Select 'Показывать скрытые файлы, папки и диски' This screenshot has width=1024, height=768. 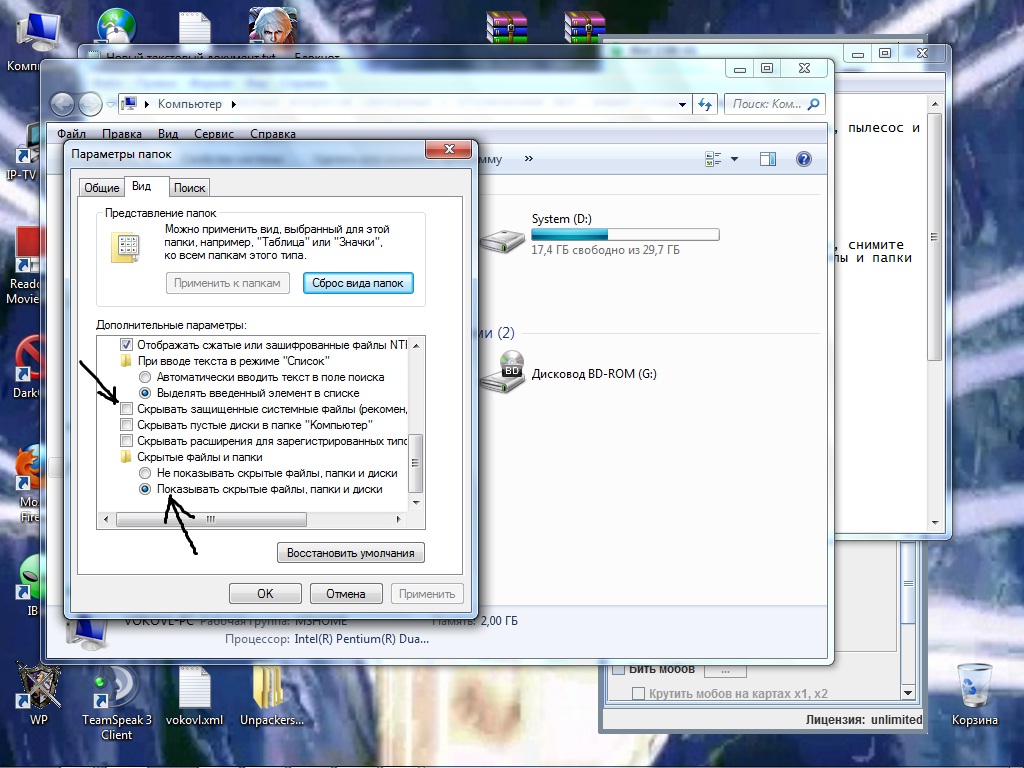pos(145,489)
